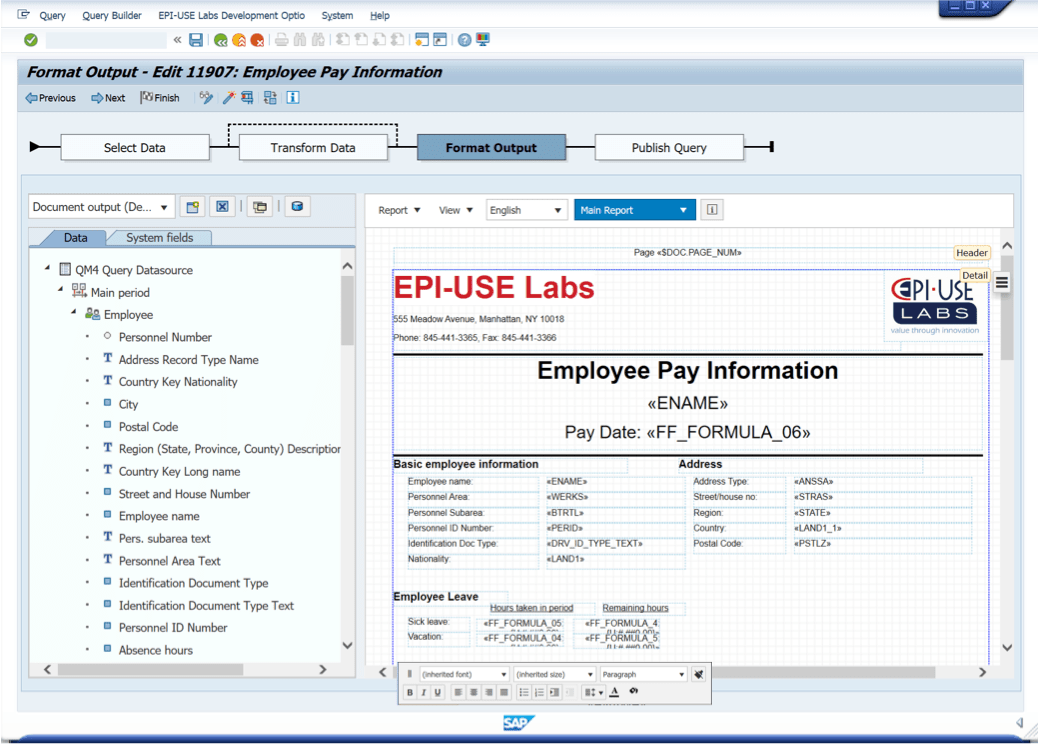Viewport: 1039px width, 744px height.
Task: Click the Create New Session icon
Action: pyautogui.click(x=421, y=40)
